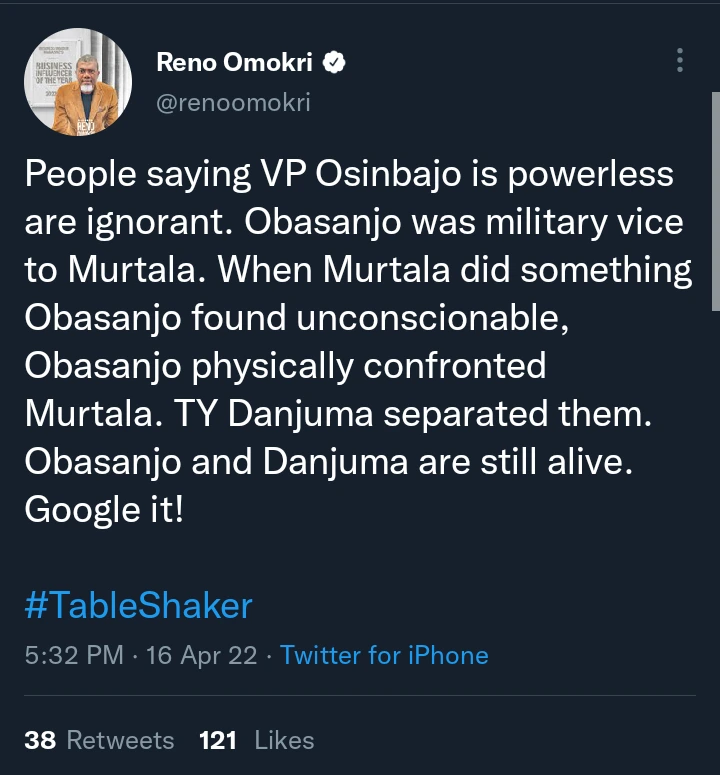Open Reno Omokri's profile picture
720x775 pixels.
click(78, 82)
